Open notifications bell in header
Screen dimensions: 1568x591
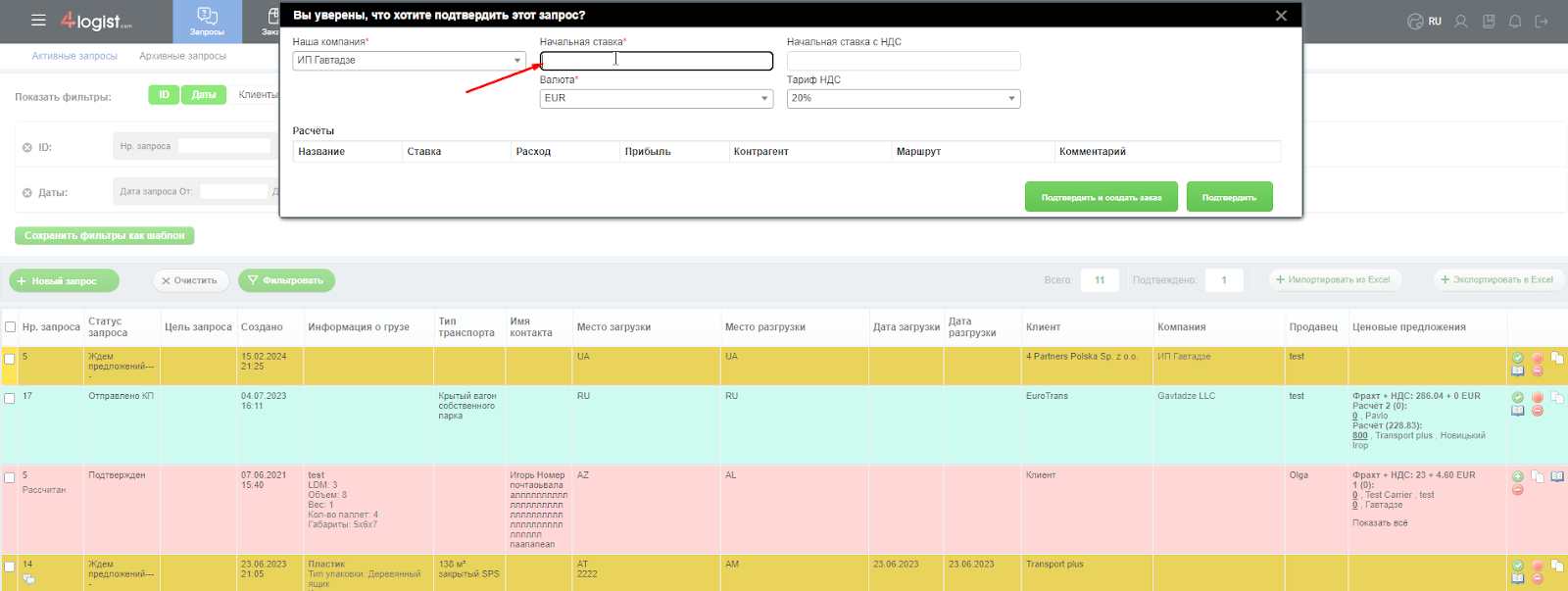[x=1515, y=21]
